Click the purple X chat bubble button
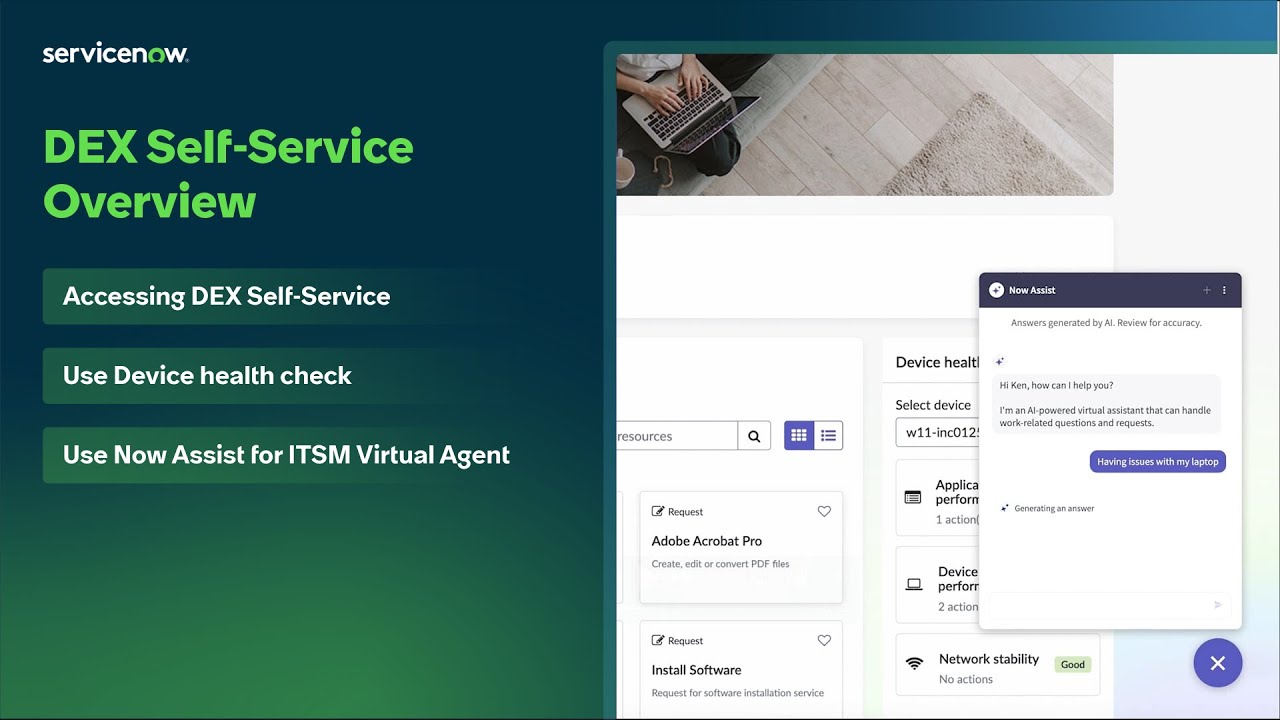Viewport: 1280px width, 720px height. point(1218,663)
